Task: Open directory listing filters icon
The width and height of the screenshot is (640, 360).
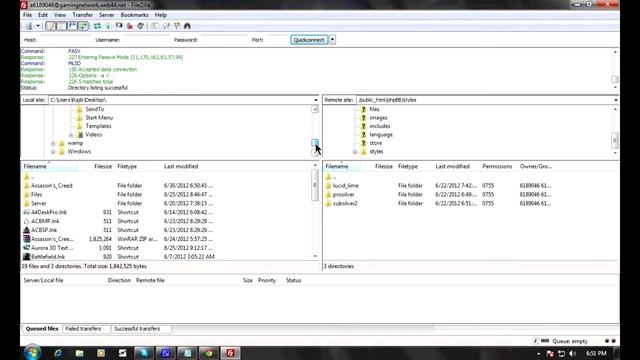Action: 154,26
